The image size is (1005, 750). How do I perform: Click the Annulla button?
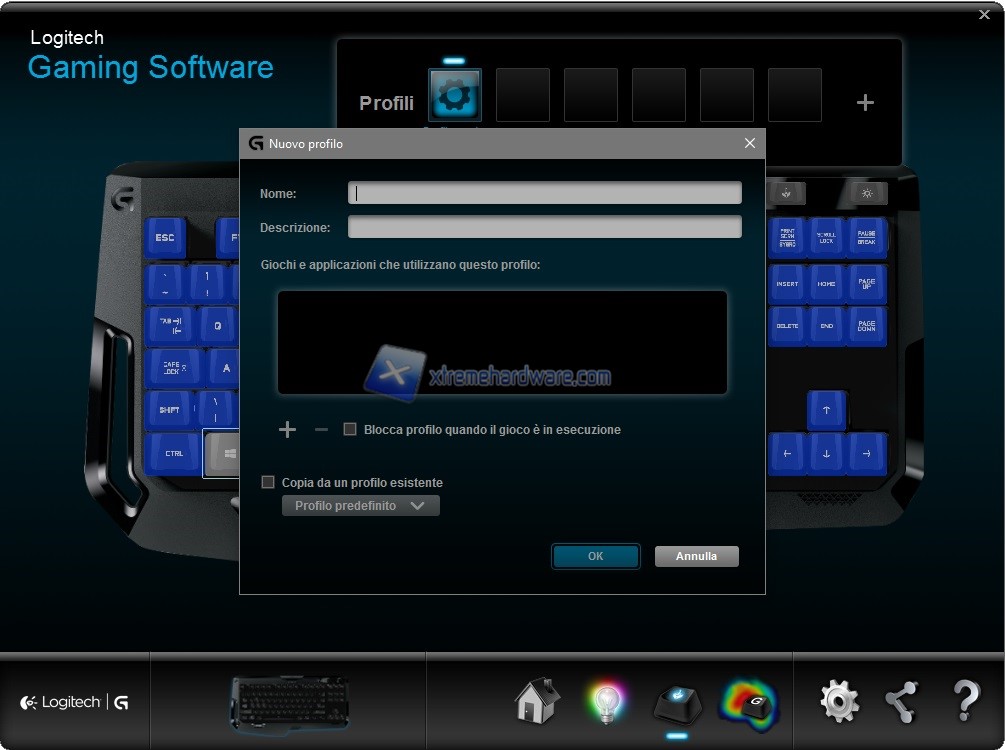coord(696,556)
